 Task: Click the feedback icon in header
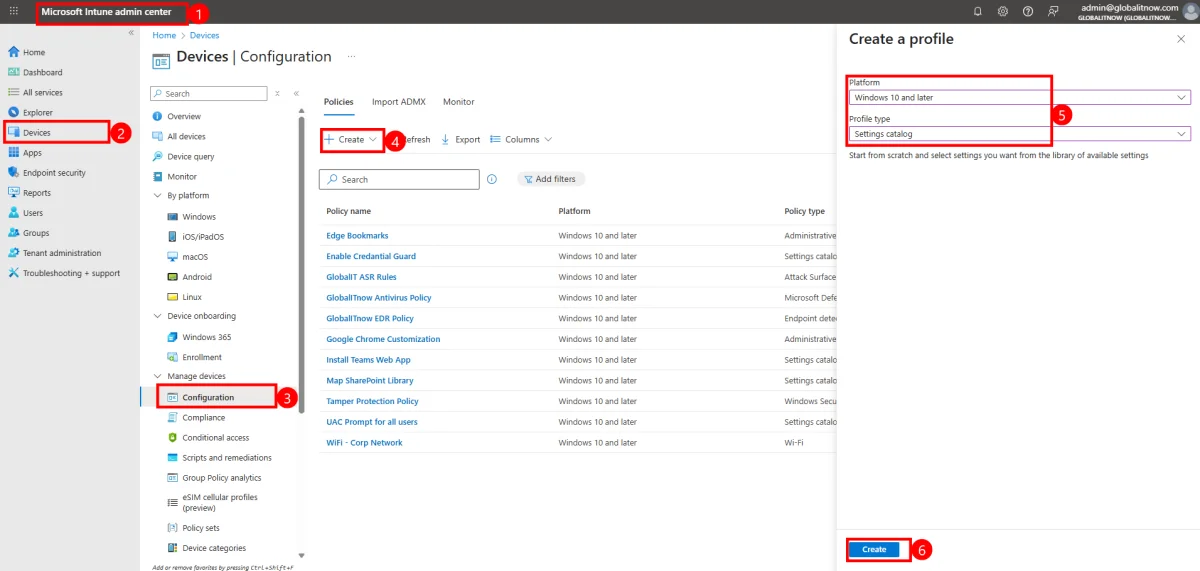tap(1053, 11)
